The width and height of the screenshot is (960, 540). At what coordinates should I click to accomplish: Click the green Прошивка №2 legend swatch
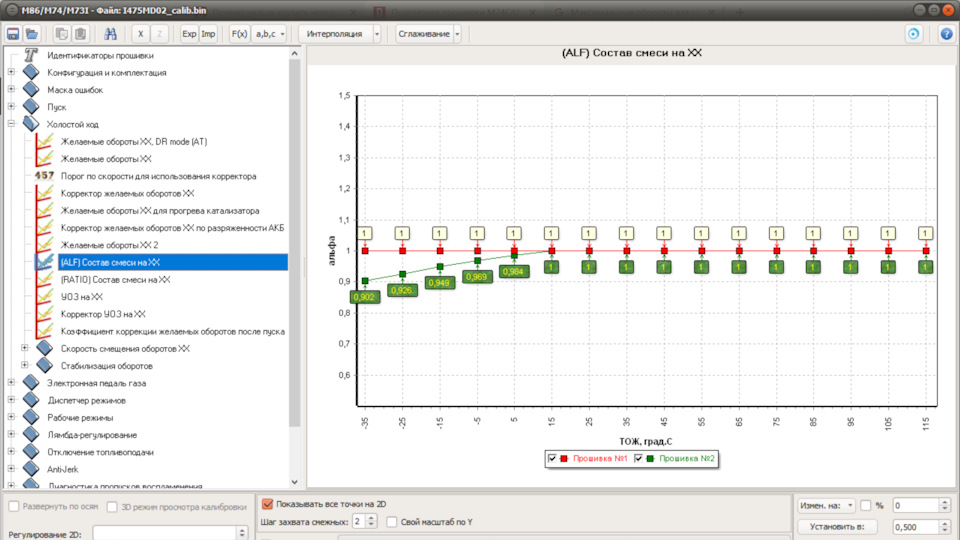pos(650,458)
